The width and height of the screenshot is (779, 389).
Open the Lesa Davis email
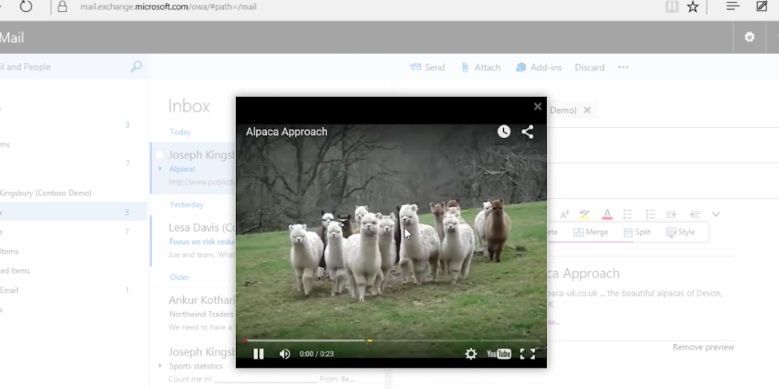tap(194, 241)
